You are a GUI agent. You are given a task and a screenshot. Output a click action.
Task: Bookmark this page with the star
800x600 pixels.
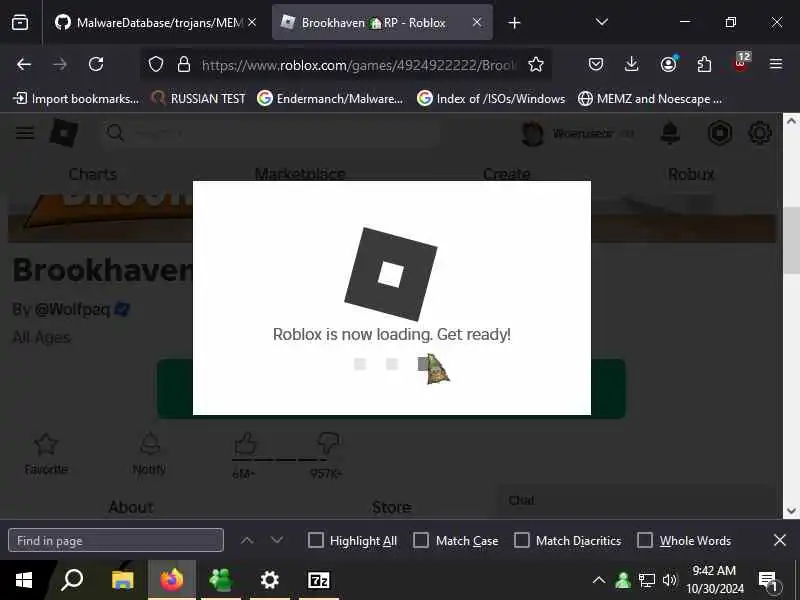(x=536, y=65)
